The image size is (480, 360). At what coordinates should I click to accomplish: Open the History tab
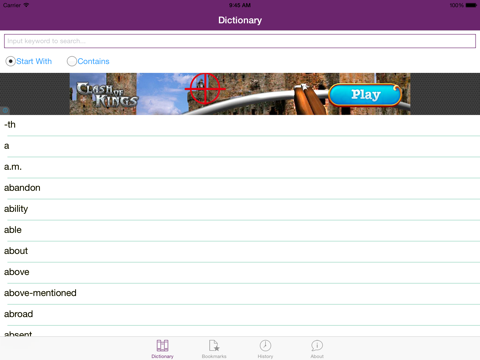pos(265,349)
